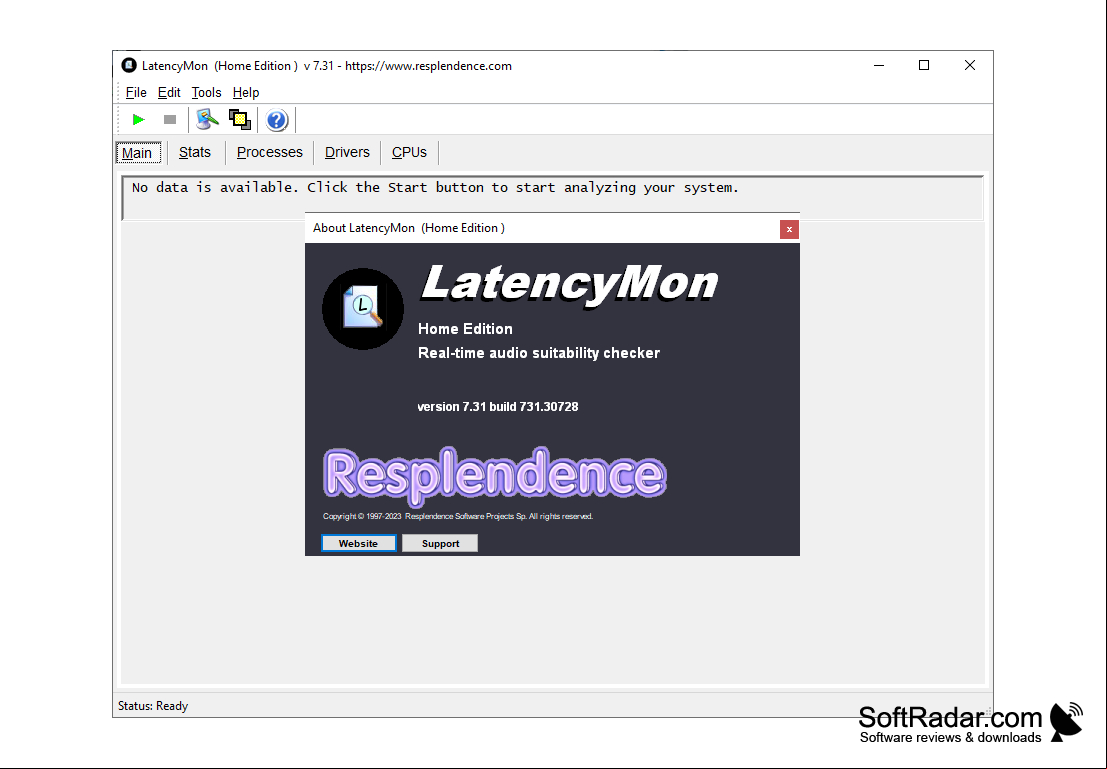Switch to the Processes tab
Viewport: 1107px width, 769px height.
coord(270,153)
